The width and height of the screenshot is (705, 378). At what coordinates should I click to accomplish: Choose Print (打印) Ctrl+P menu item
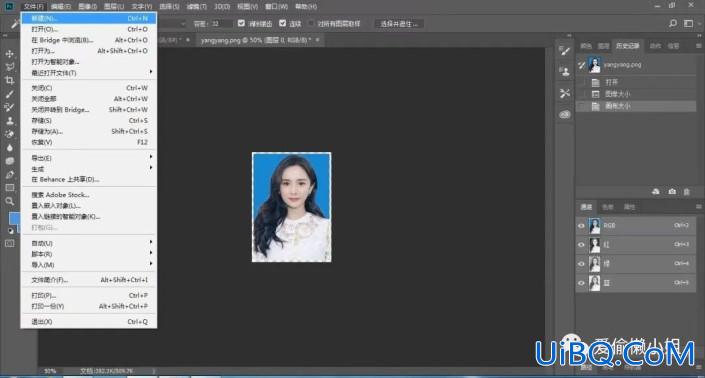pos(89,295)
